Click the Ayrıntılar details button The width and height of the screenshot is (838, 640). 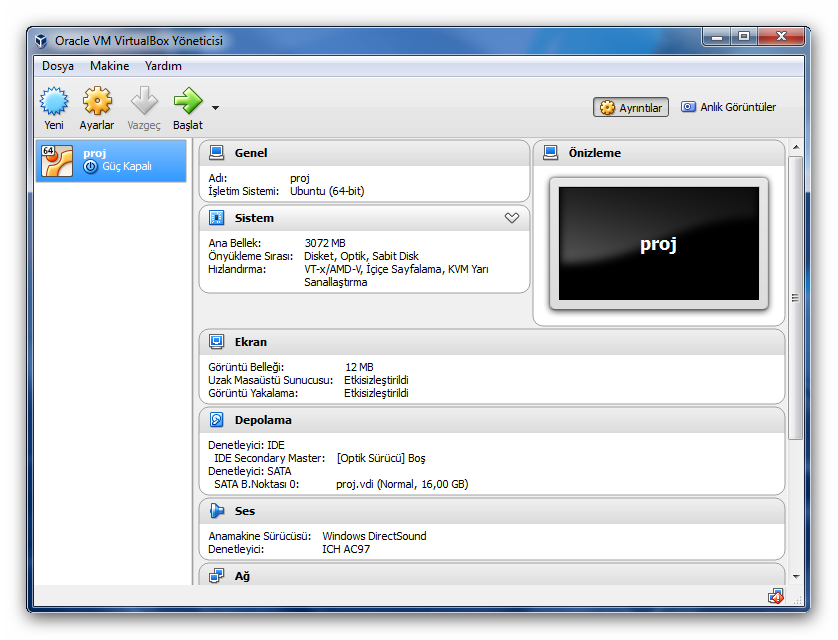[631, 107]
